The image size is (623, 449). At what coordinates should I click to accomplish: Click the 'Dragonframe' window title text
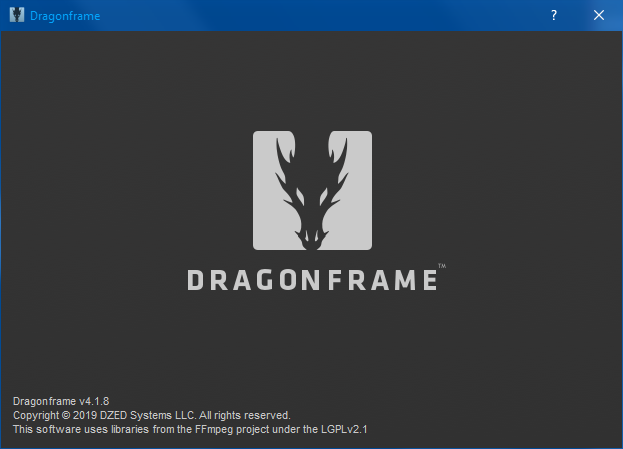coord(65,16)
